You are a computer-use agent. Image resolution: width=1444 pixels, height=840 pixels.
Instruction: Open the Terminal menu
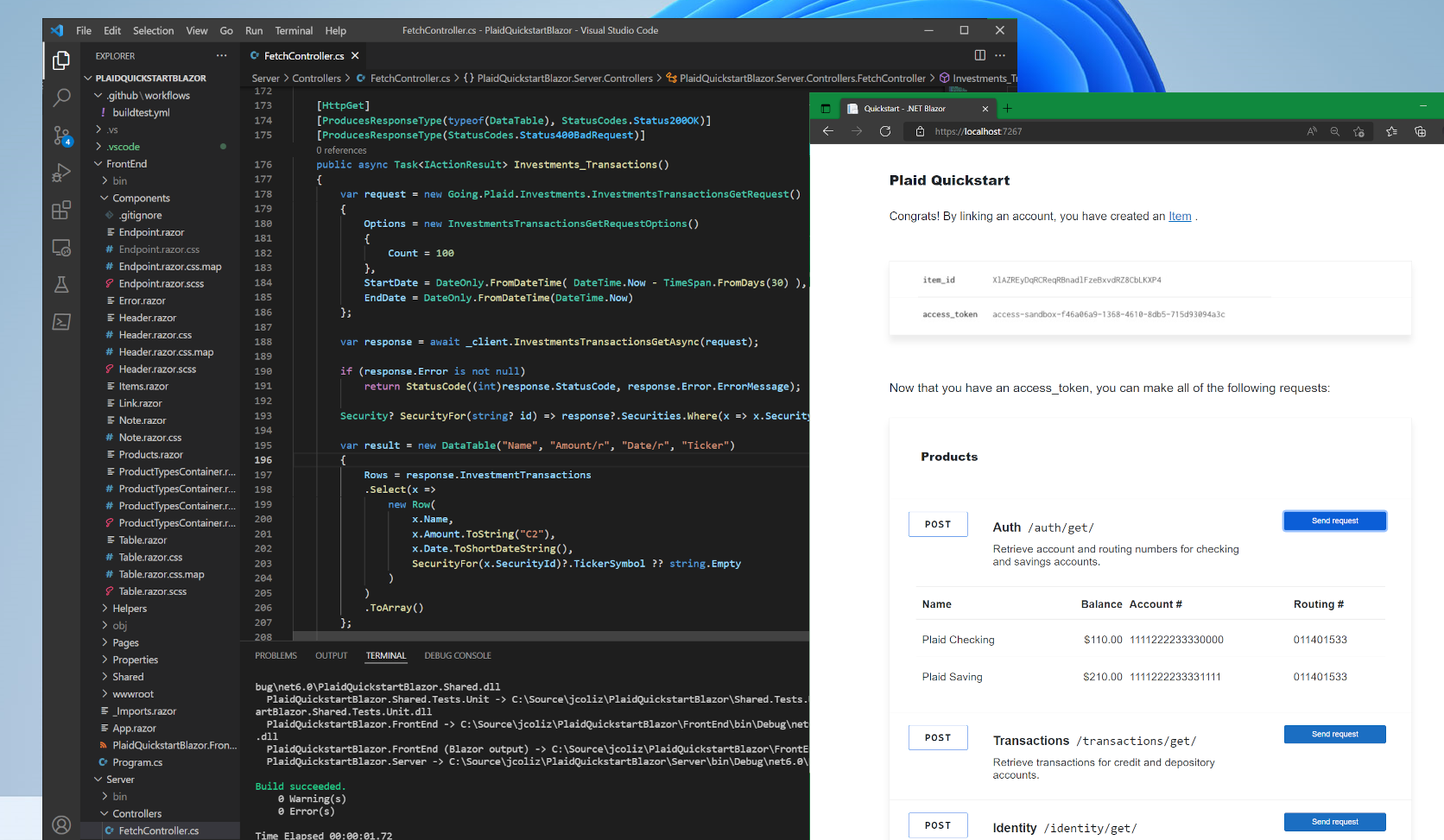point(294,30)
